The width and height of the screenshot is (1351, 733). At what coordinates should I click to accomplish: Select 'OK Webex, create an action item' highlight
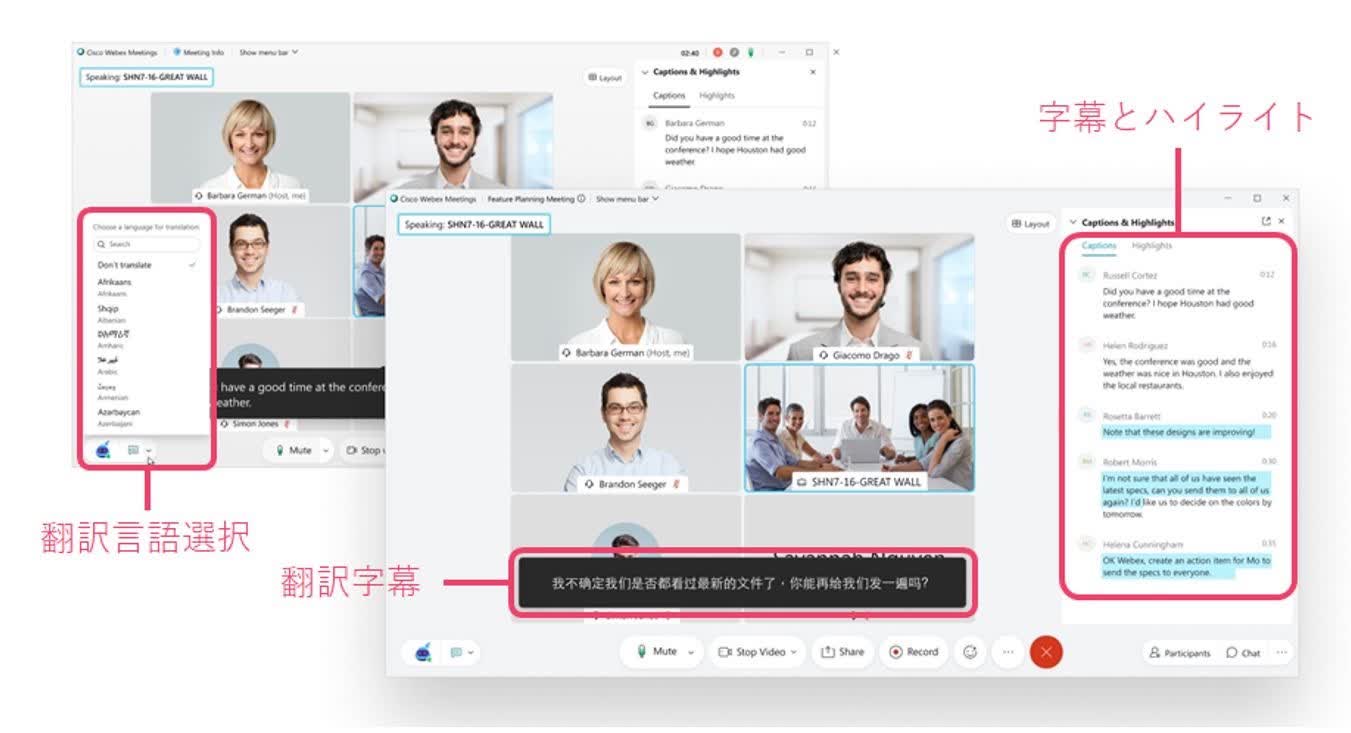coord(1186,566)
